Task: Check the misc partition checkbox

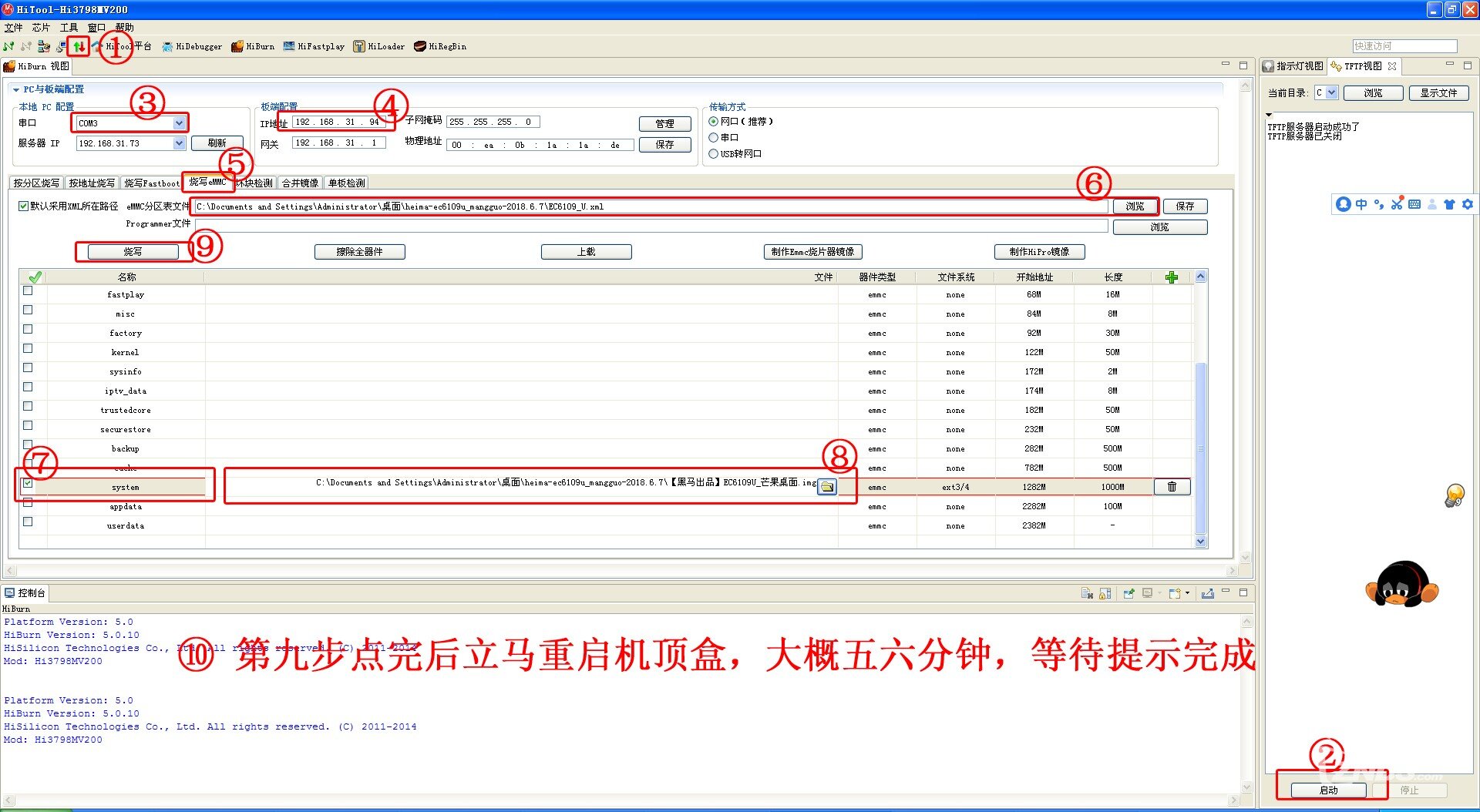Action: click(x=28, y=310)
